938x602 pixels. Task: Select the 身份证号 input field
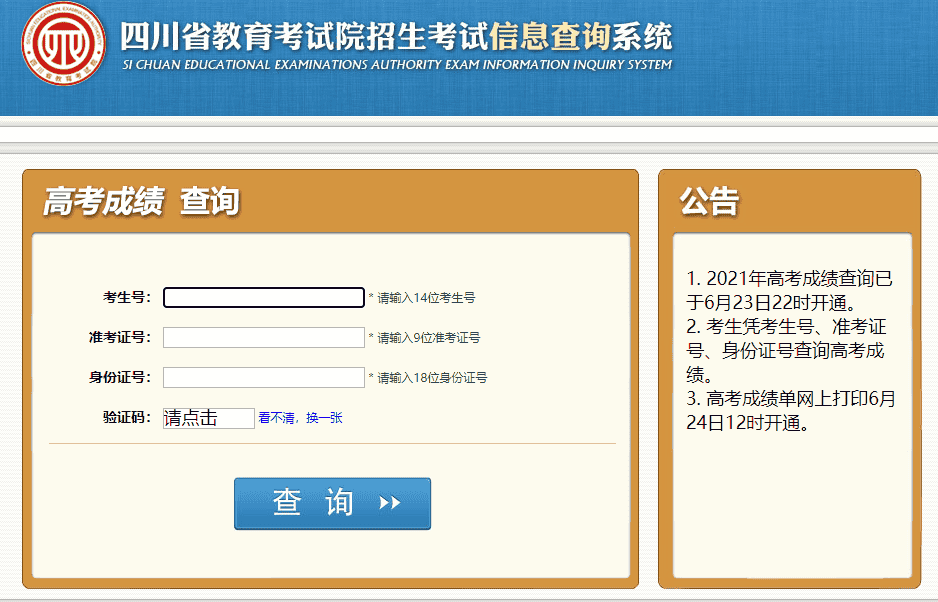click(x=264, y=378)
